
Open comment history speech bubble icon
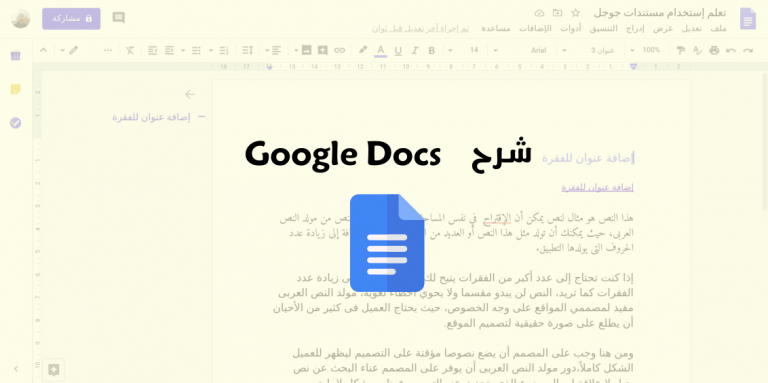[x=119, y=18]
